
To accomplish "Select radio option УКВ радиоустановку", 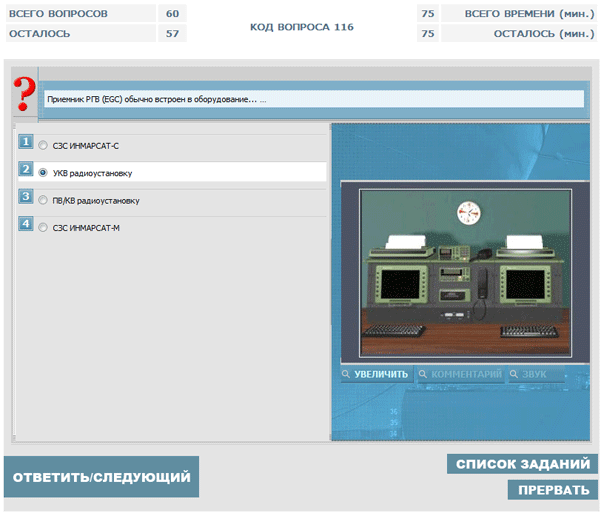I will click(43, 173).
